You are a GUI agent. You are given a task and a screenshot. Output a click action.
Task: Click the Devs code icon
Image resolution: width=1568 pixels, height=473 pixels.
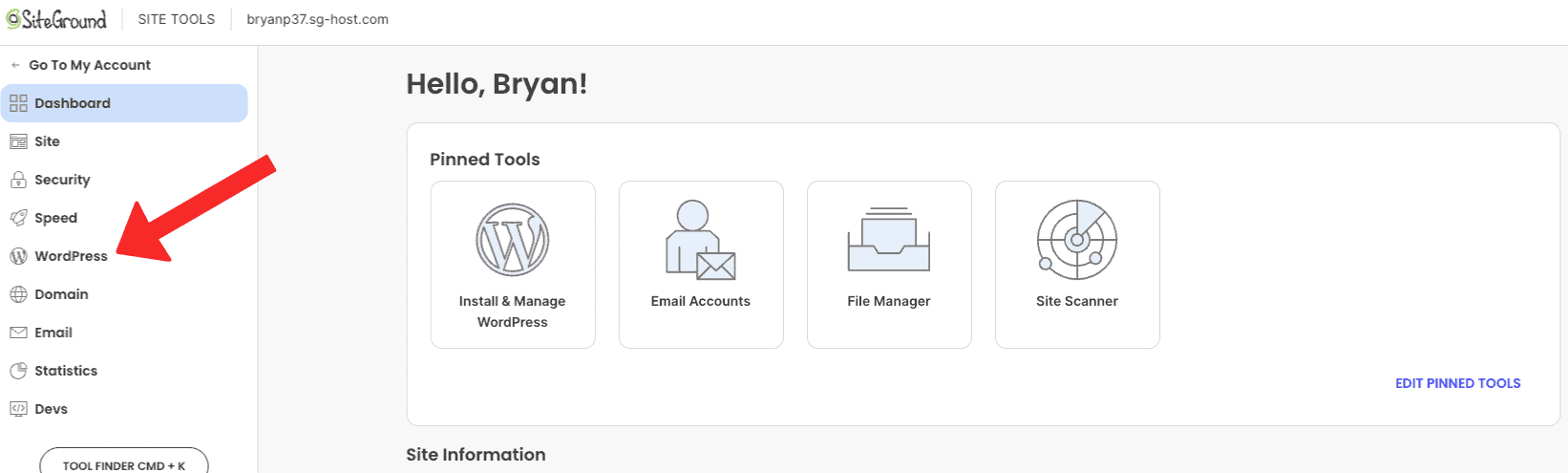pos(18,409)
